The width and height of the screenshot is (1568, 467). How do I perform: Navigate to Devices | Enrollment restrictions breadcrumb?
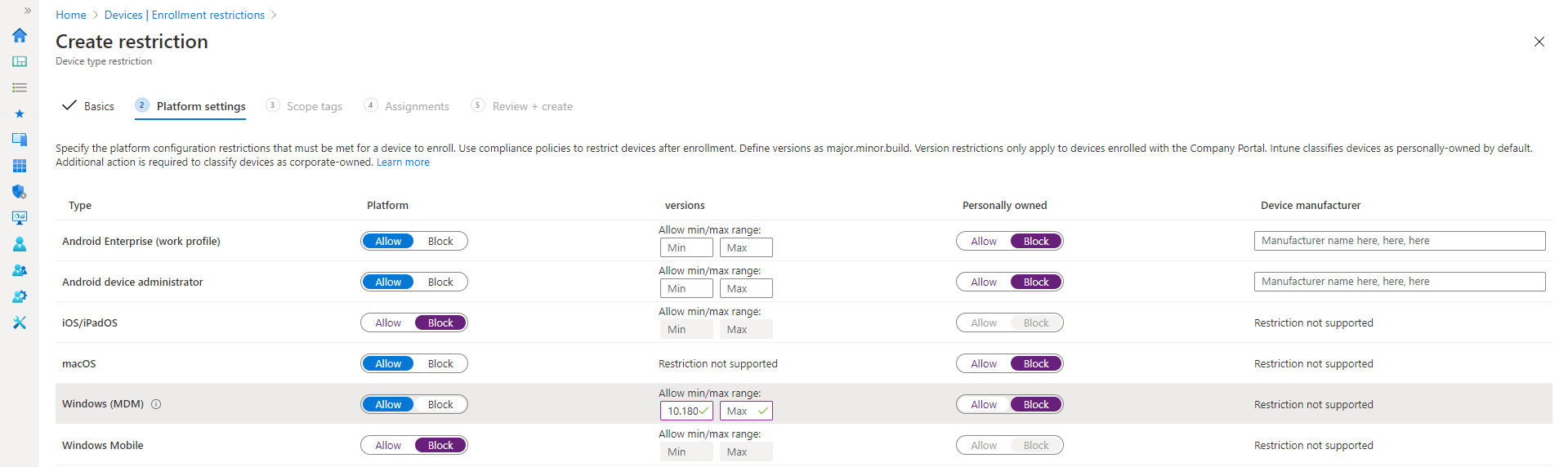185,15
